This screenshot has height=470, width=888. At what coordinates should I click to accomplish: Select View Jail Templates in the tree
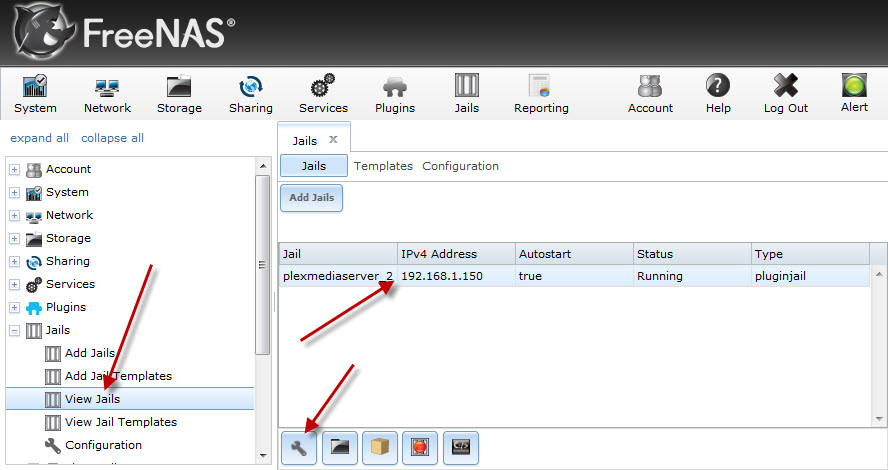coord(121,422)
